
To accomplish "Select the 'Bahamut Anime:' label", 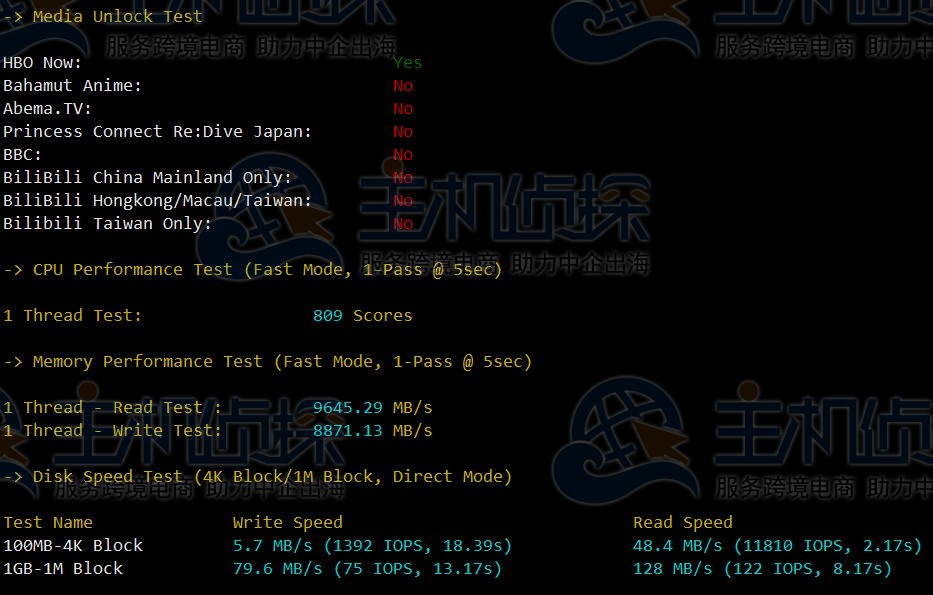I will [73, 86].
